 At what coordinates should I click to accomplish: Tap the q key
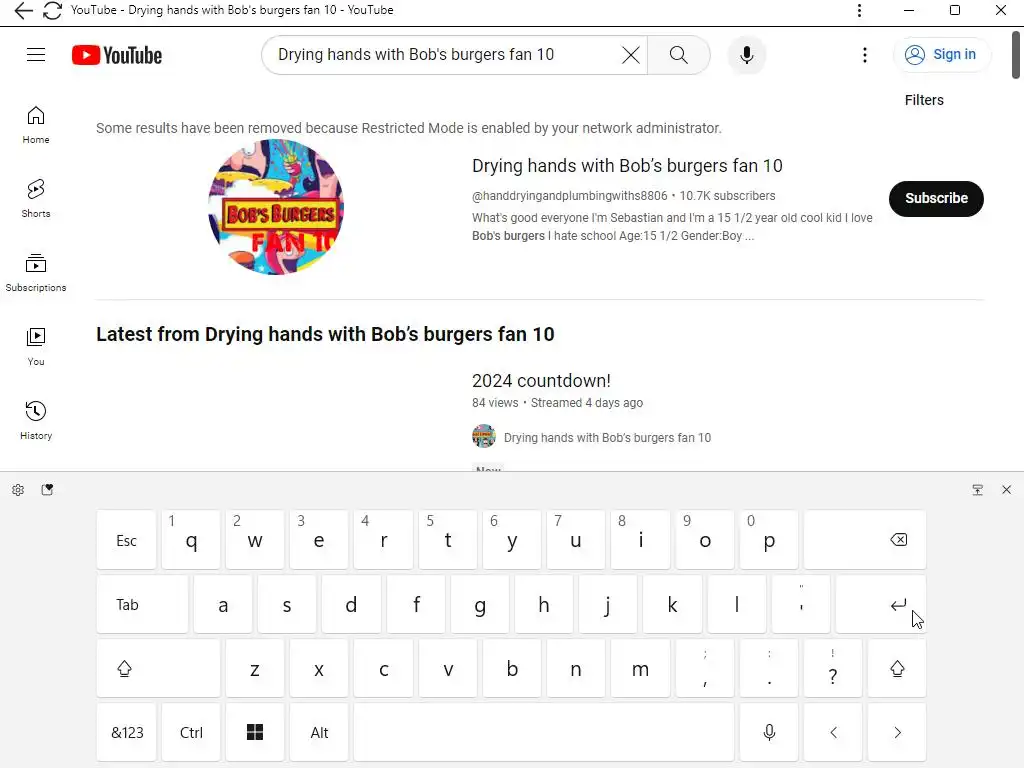click(191, 540)
